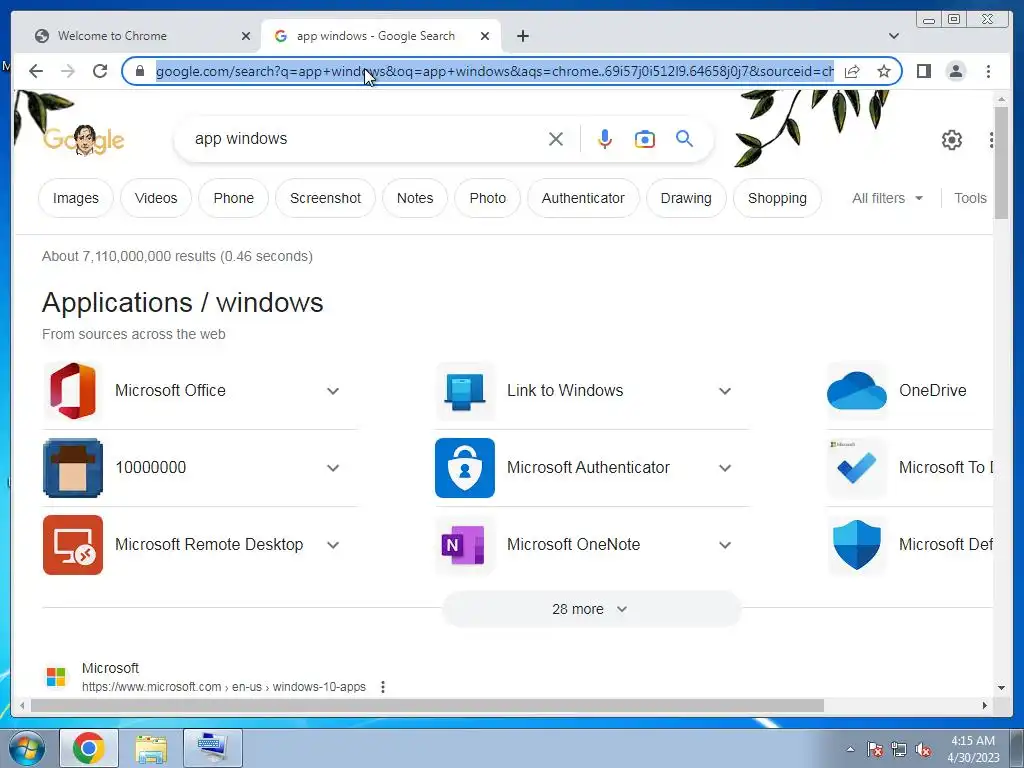Select the Drawing filter chip
The image size is (1024, 768).
tap(686, 199)
